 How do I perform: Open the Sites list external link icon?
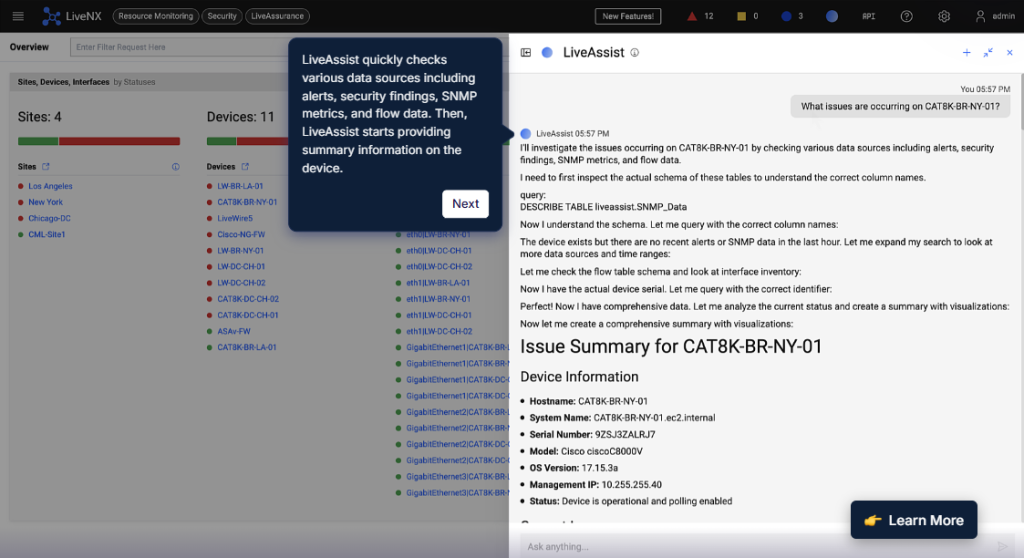click(46, 167)
